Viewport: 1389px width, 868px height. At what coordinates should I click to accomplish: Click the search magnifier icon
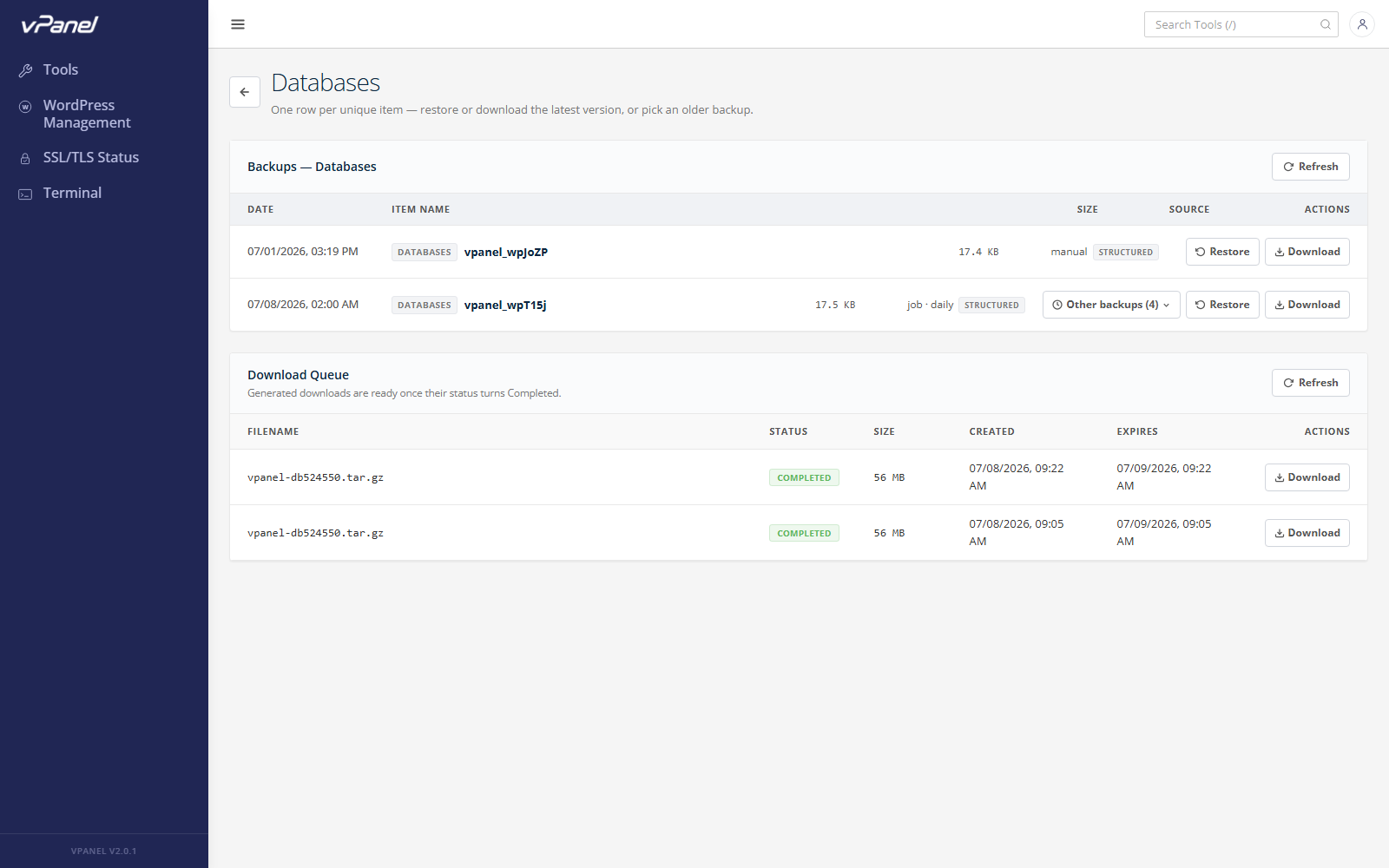[x=1326, y=24]
